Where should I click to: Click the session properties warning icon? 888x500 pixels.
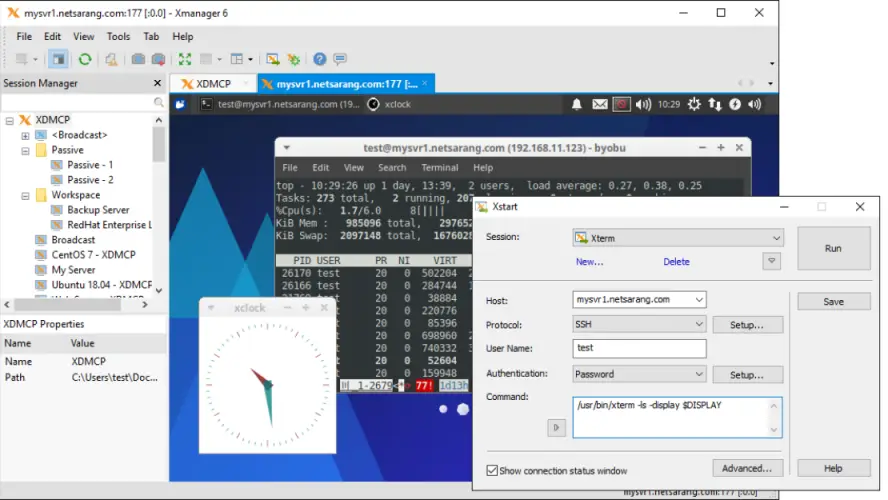pos(111,59)
